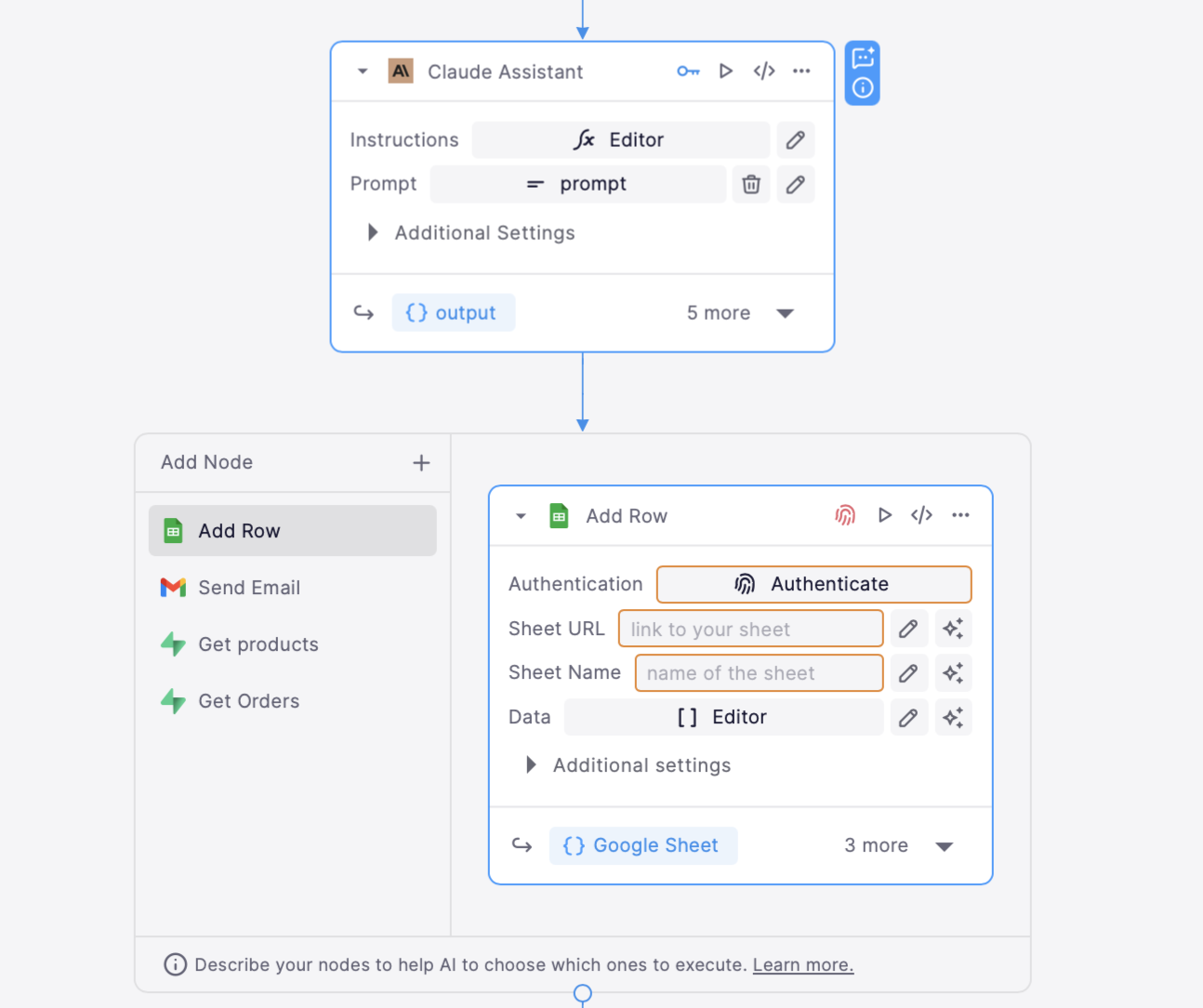Open the AI chat sparkle panel
1203x1008 pixels.
pyautogui.click(x=863, y=57)
